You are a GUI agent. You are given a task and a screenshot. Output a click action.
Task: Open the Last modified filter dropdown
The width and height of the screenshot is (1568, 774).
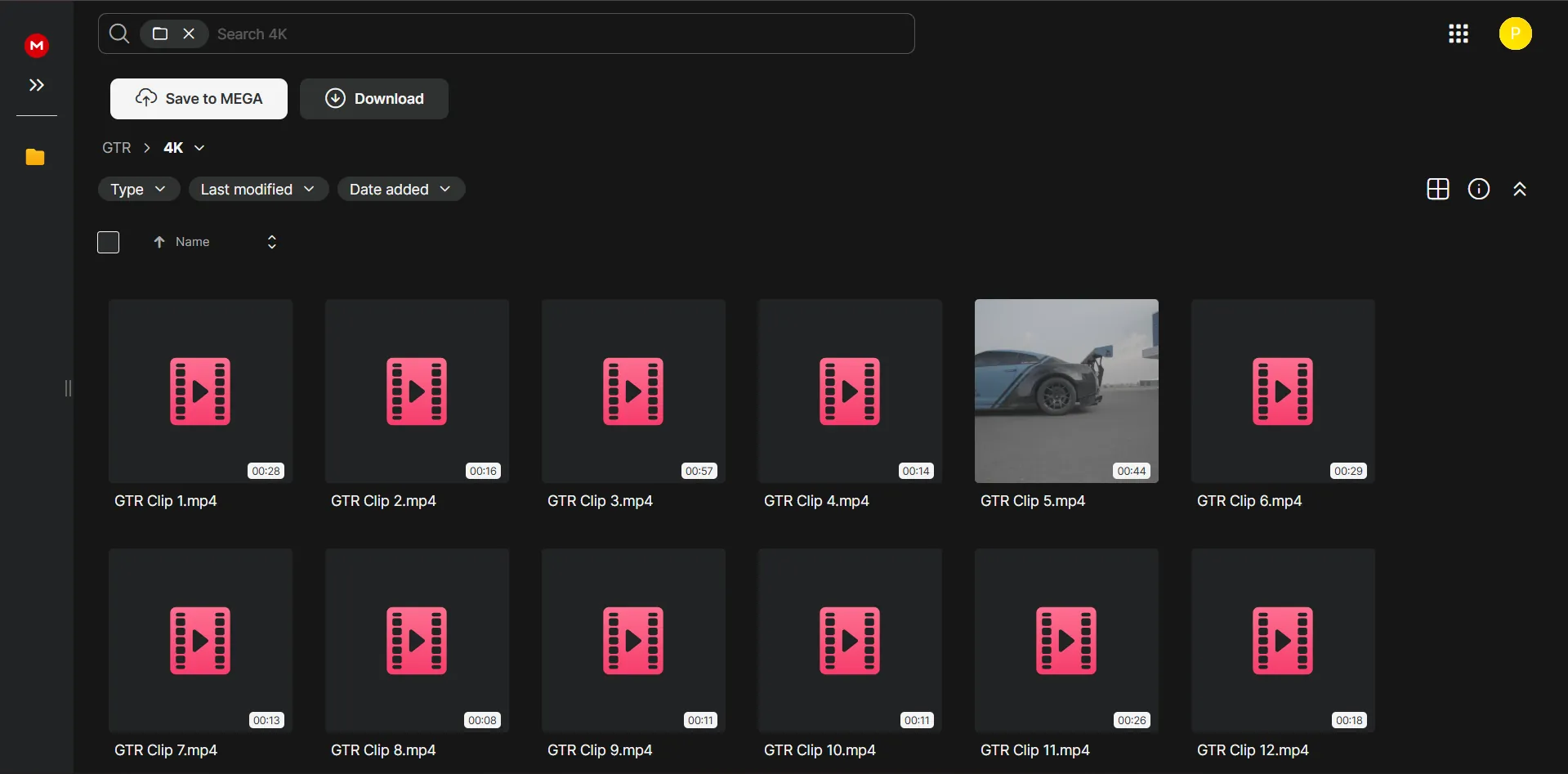click(258, 189)
